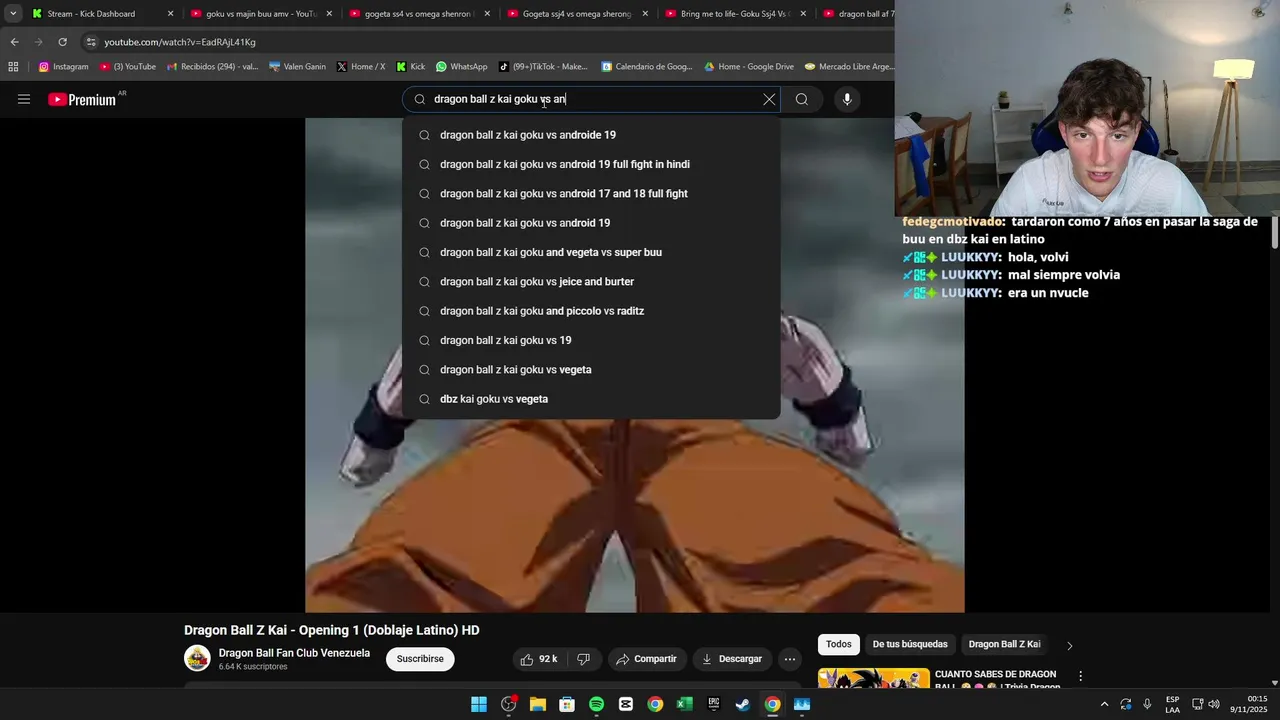Open the Instagram bookmark
The width and height of the screenshot is (1280, 720).
coord(63,67)
